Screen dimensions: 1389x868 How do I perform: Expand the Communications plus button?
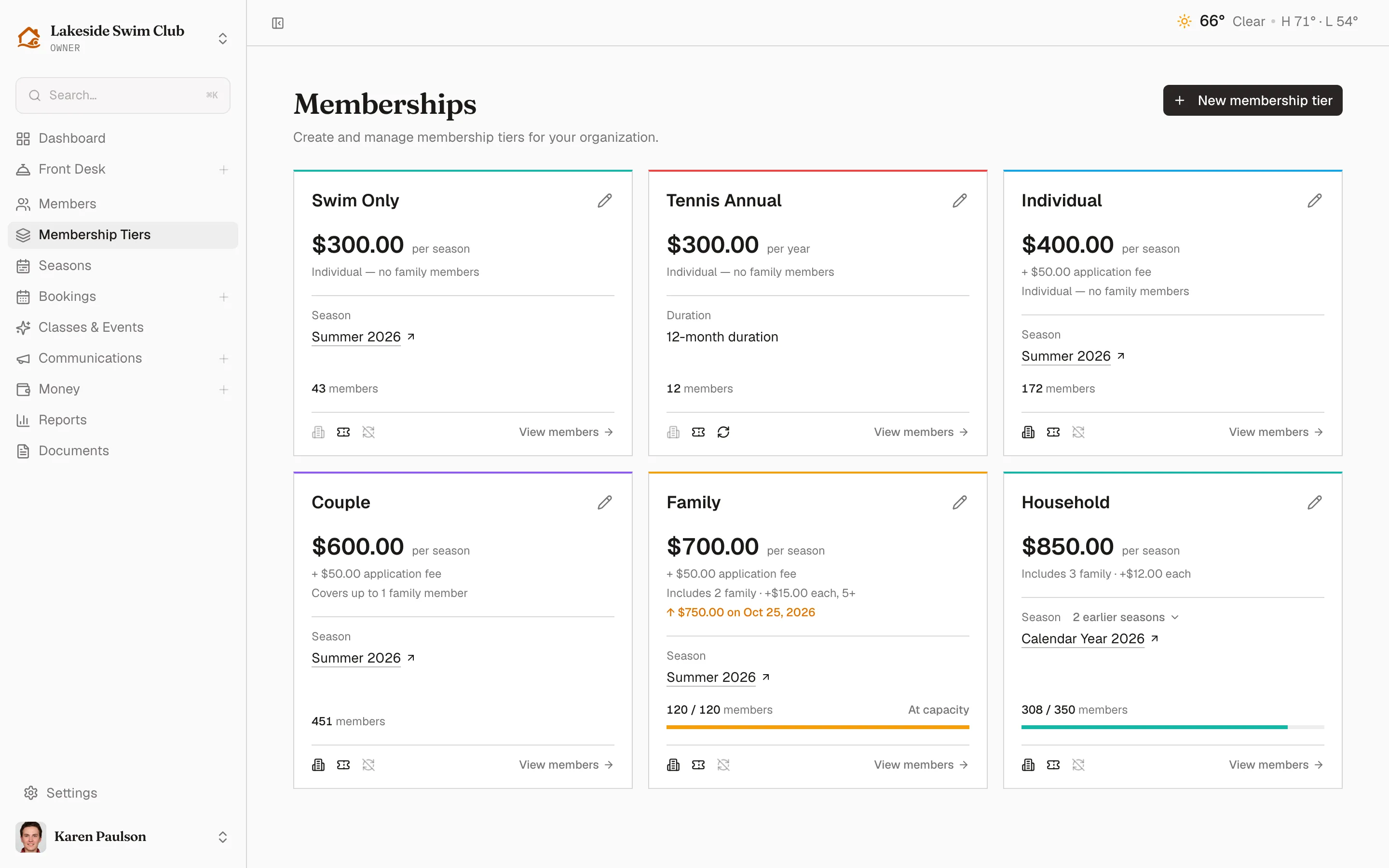point(224,359)
